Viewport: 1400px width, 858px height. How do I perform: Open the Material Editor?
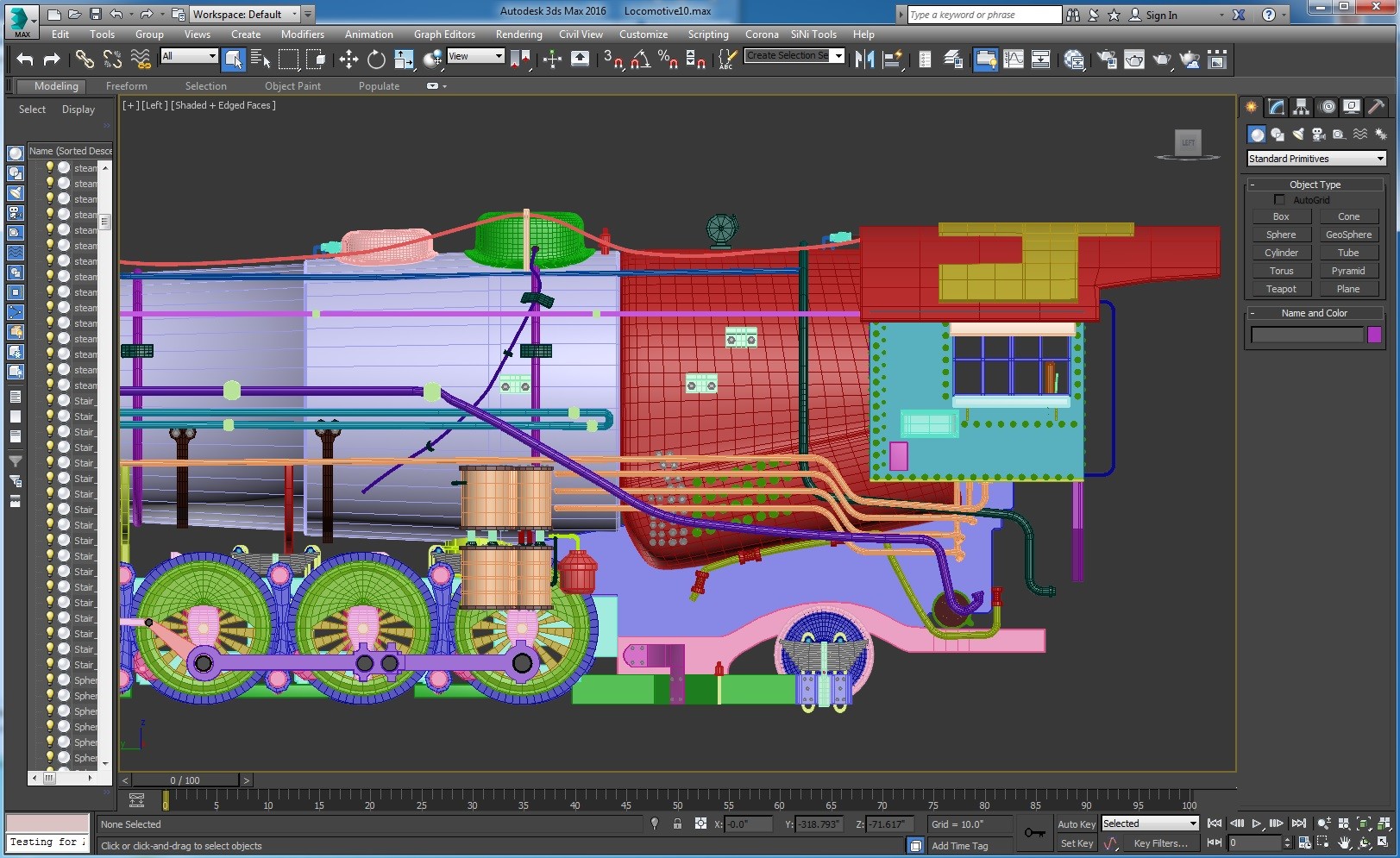(x=1074, y=59)
